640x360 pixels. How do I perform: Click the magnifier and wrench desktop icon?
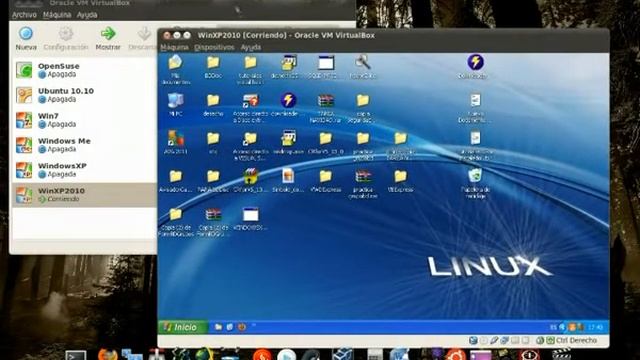point(362,62)
